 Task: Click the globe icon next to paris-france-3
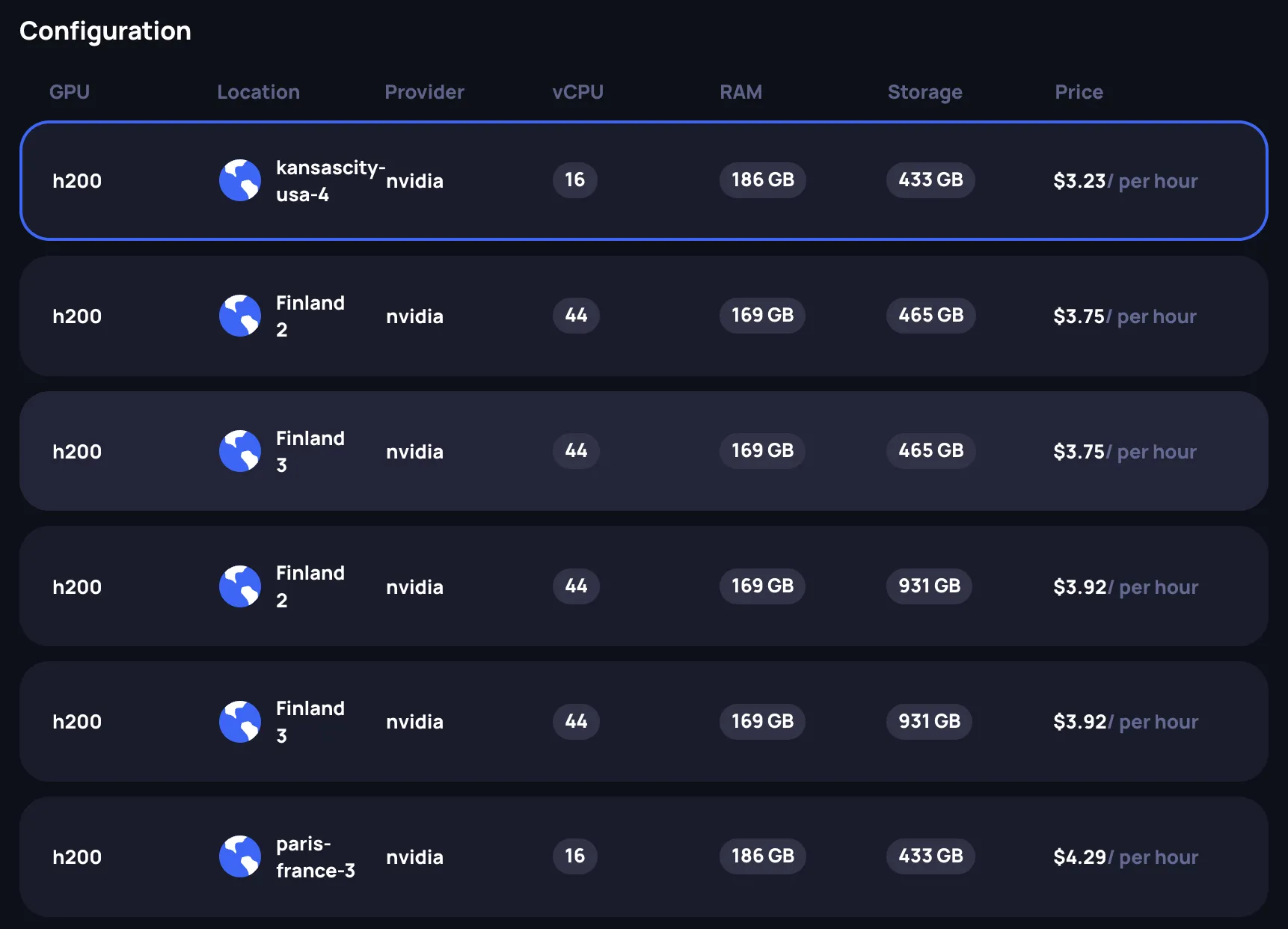(239, 856)
